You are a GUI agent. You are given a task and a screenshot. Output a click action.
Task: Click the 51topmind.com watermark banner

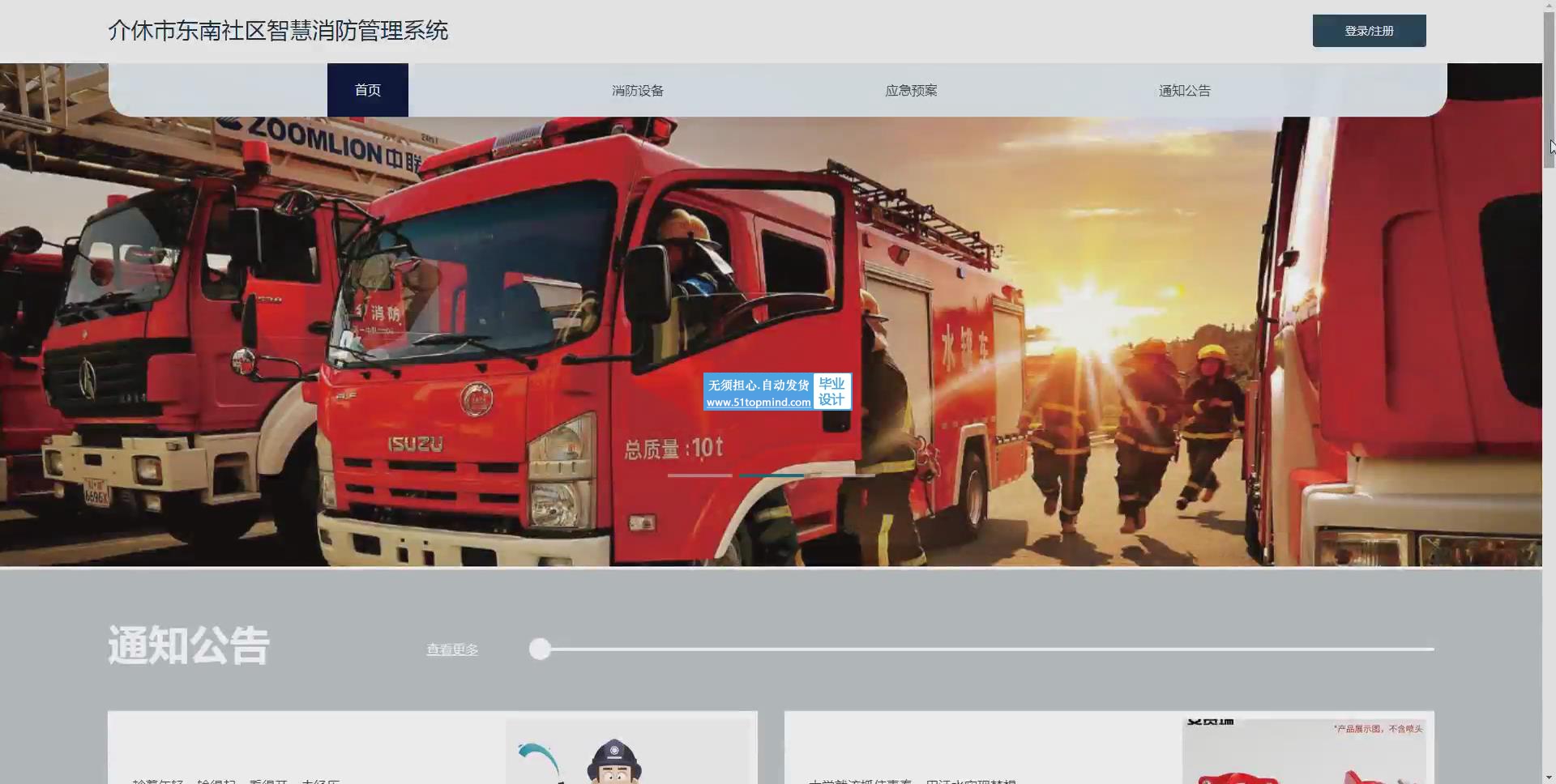[x=776, y=392]
